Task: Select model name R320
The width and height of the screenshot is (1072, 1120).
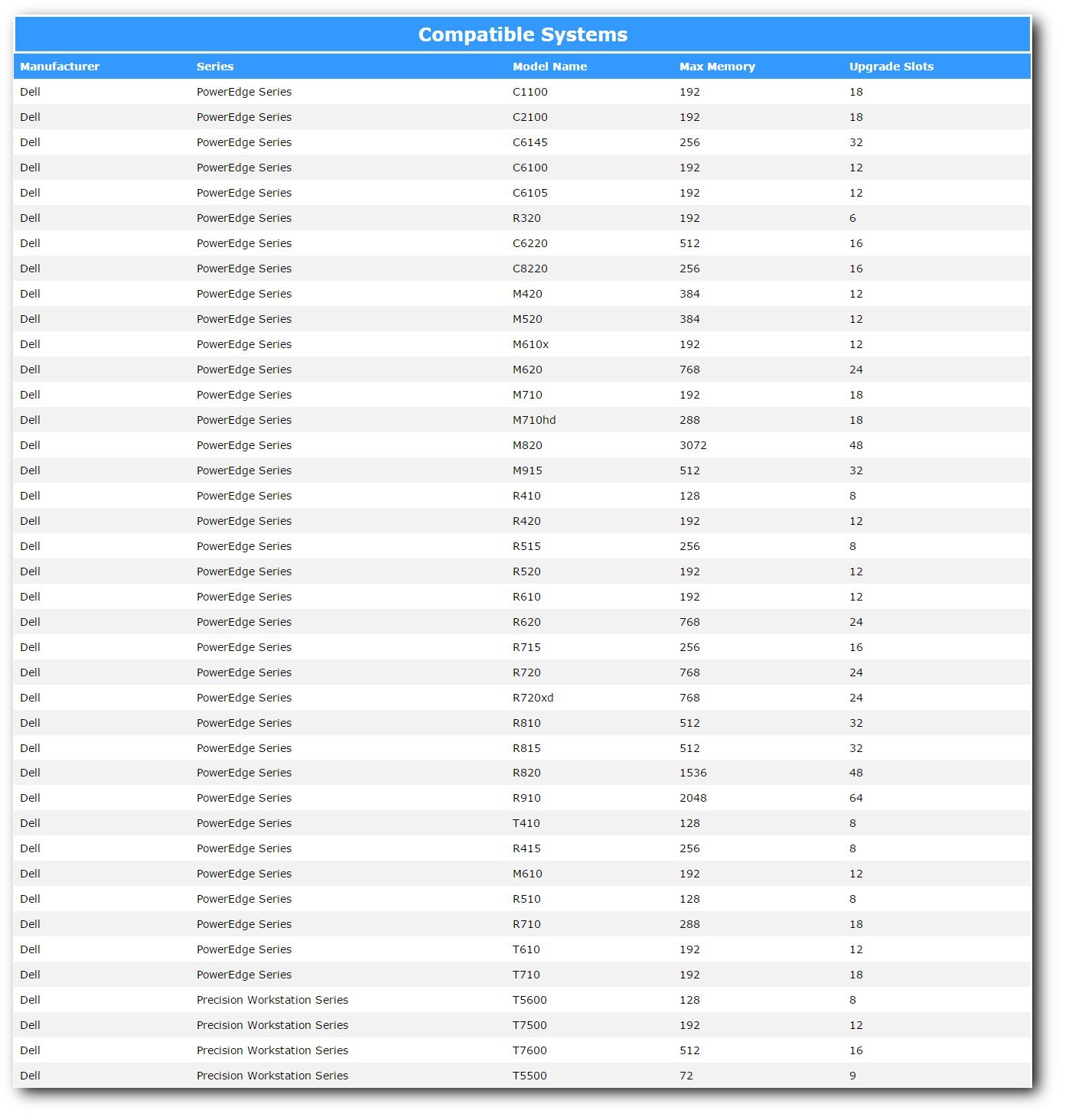Action: (526, 218)
